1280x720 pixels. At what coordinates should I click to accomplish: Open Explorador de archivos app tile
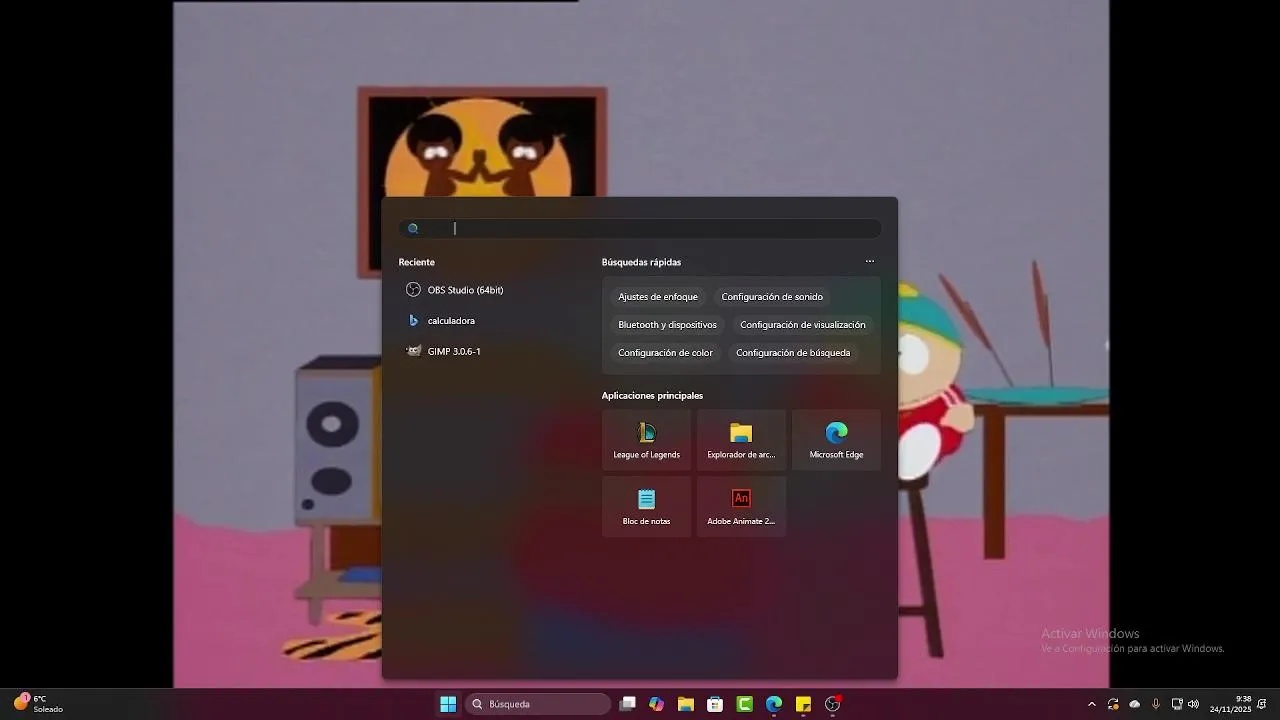[x=741, y=440]
